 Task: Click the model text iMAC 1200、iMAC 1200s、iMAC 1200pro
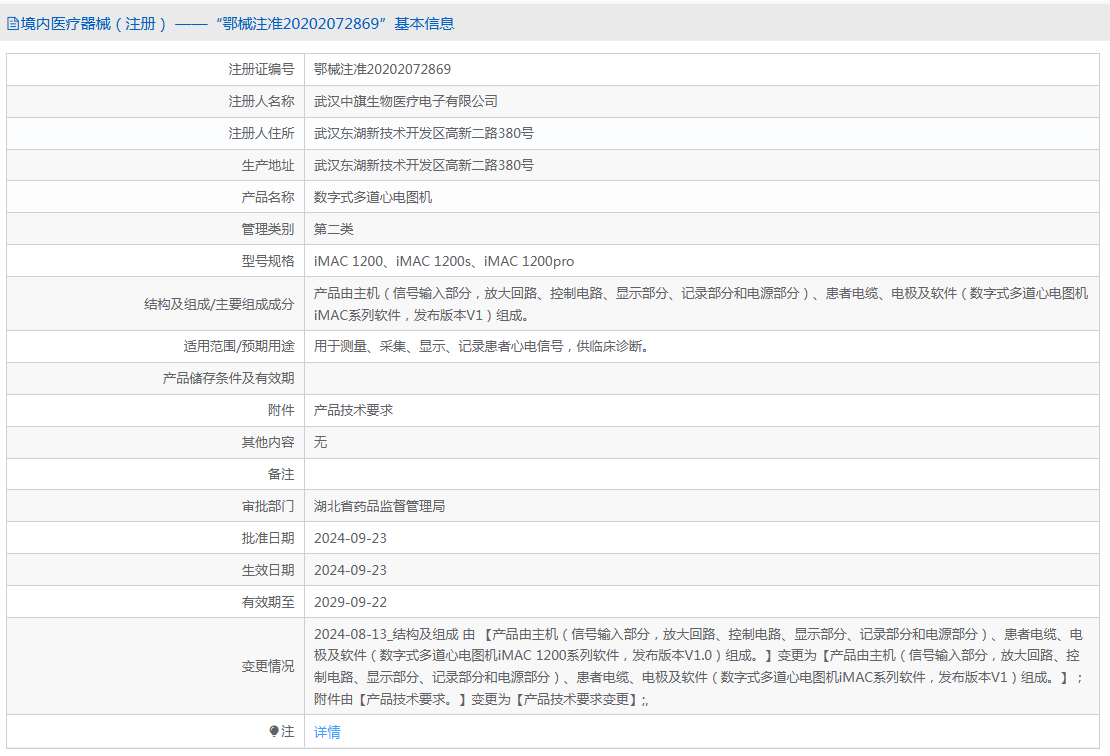tap(444, 261)
